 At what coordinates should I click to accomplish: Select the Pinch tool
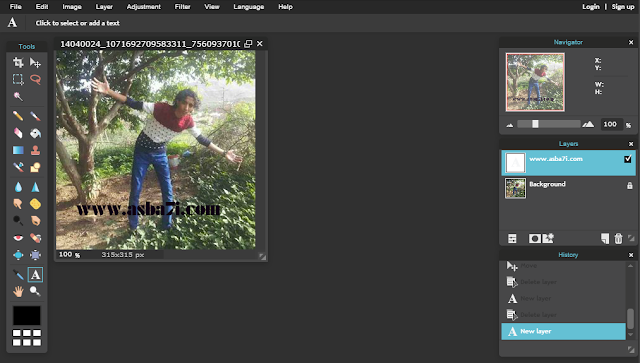click(36, 255)
